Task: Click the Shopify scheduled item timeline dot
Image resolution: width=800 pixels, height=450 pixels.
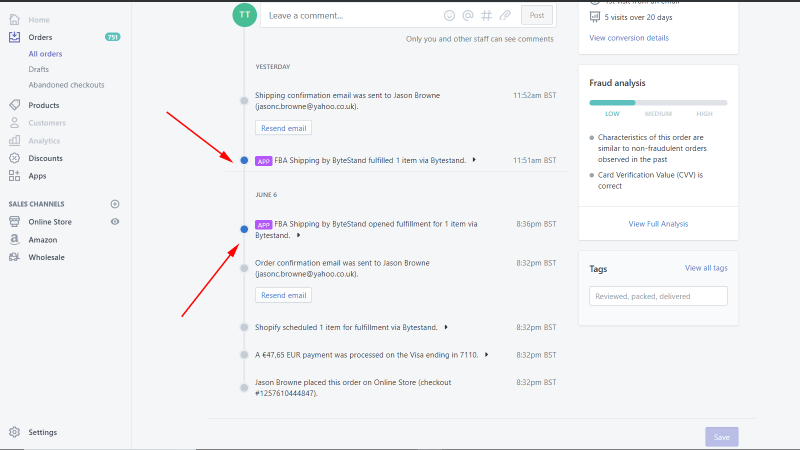Action: (244, 327)
